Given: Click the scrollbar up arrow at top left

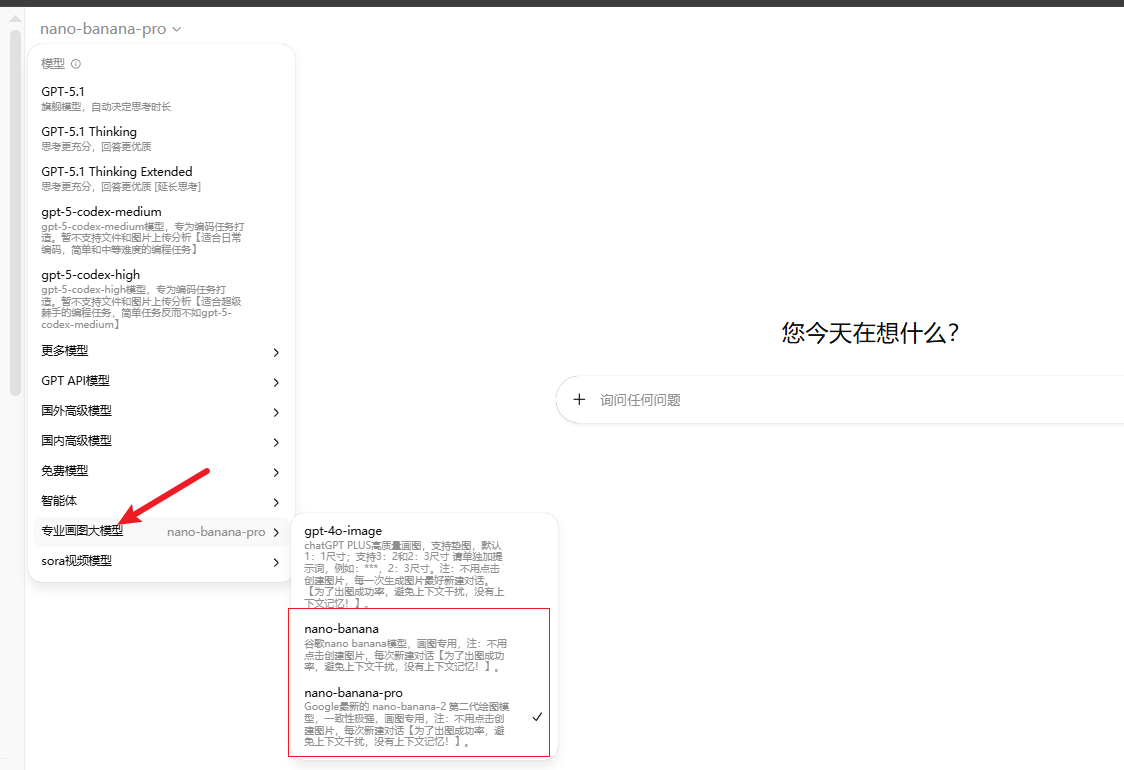Looking at the screenshot, I should point(15,19).
